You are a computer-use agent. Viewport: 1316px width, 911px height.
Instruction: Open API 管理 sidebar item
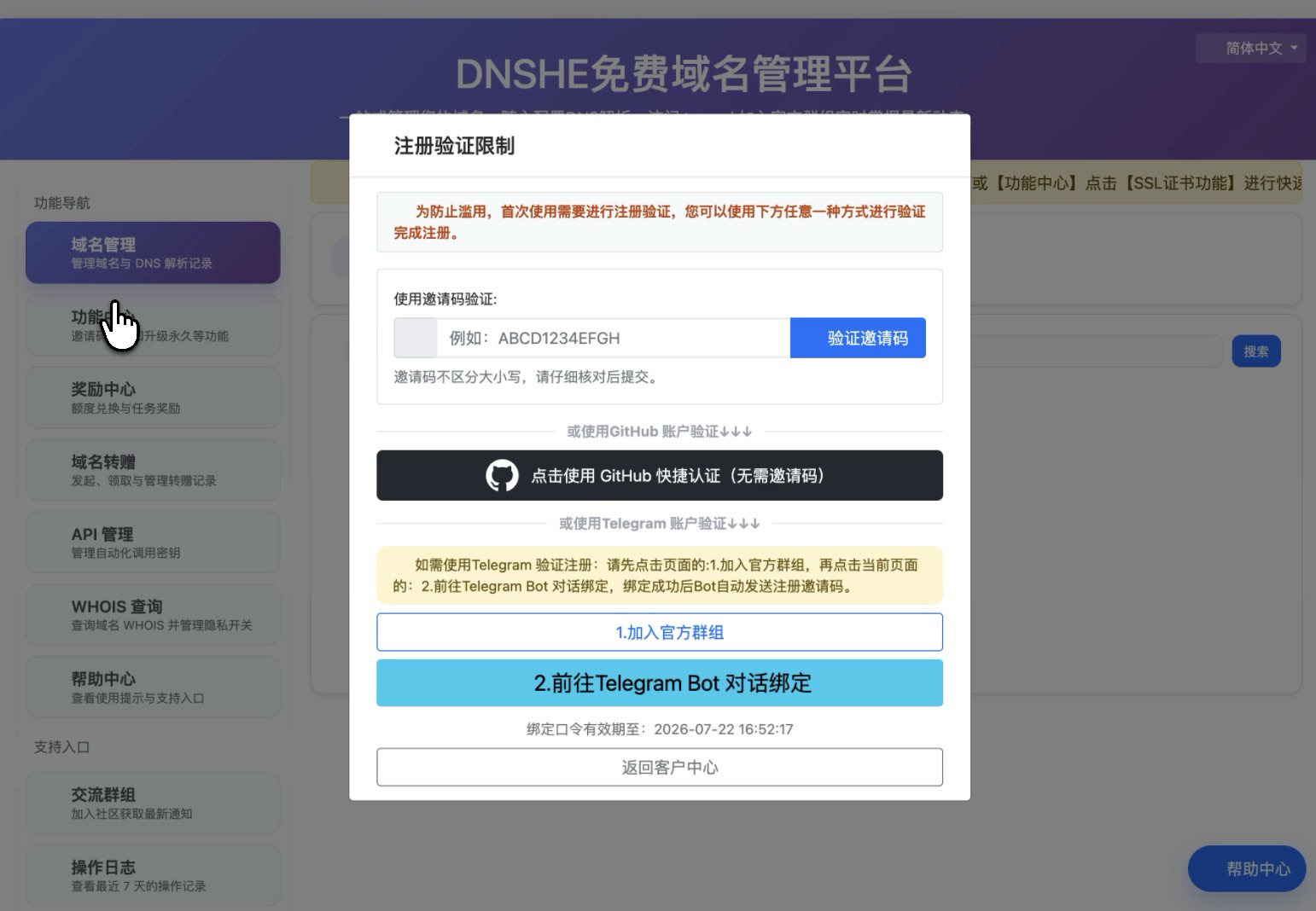click(x=153, y=543)
